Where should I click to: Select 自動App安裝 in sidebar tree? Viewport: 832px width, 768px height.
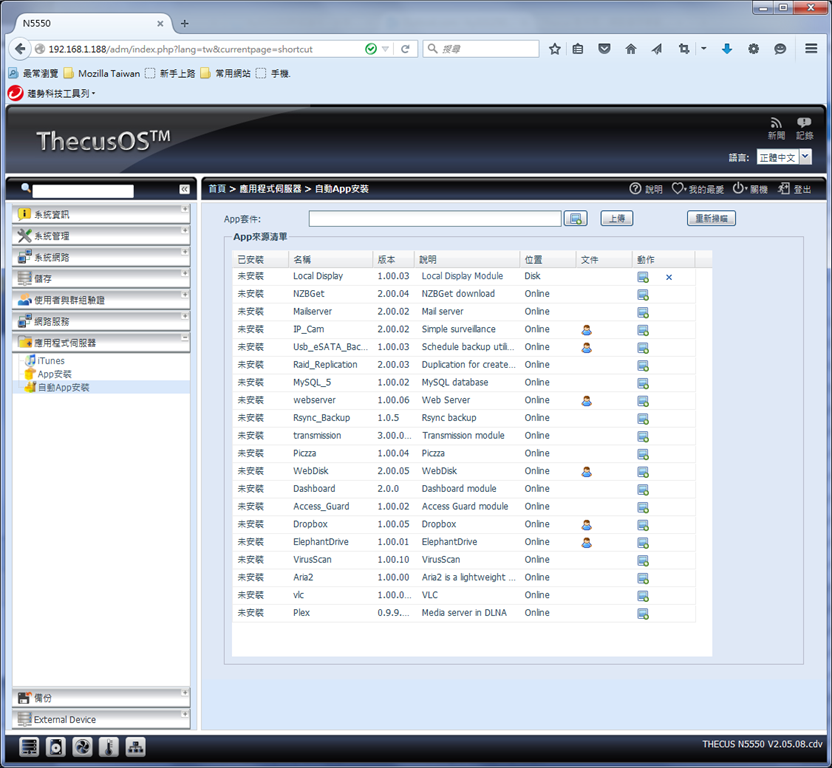pos(63,387)
